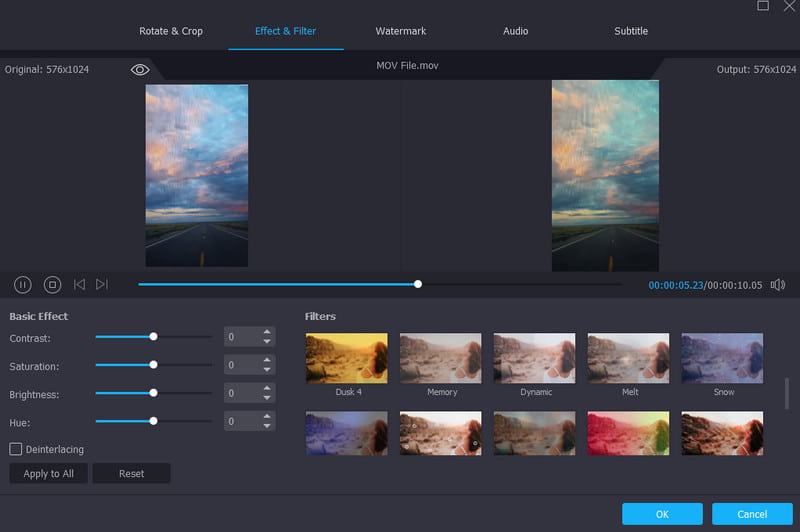
Task: Increase Brightness value with up arrow
Action: (267, 388)
